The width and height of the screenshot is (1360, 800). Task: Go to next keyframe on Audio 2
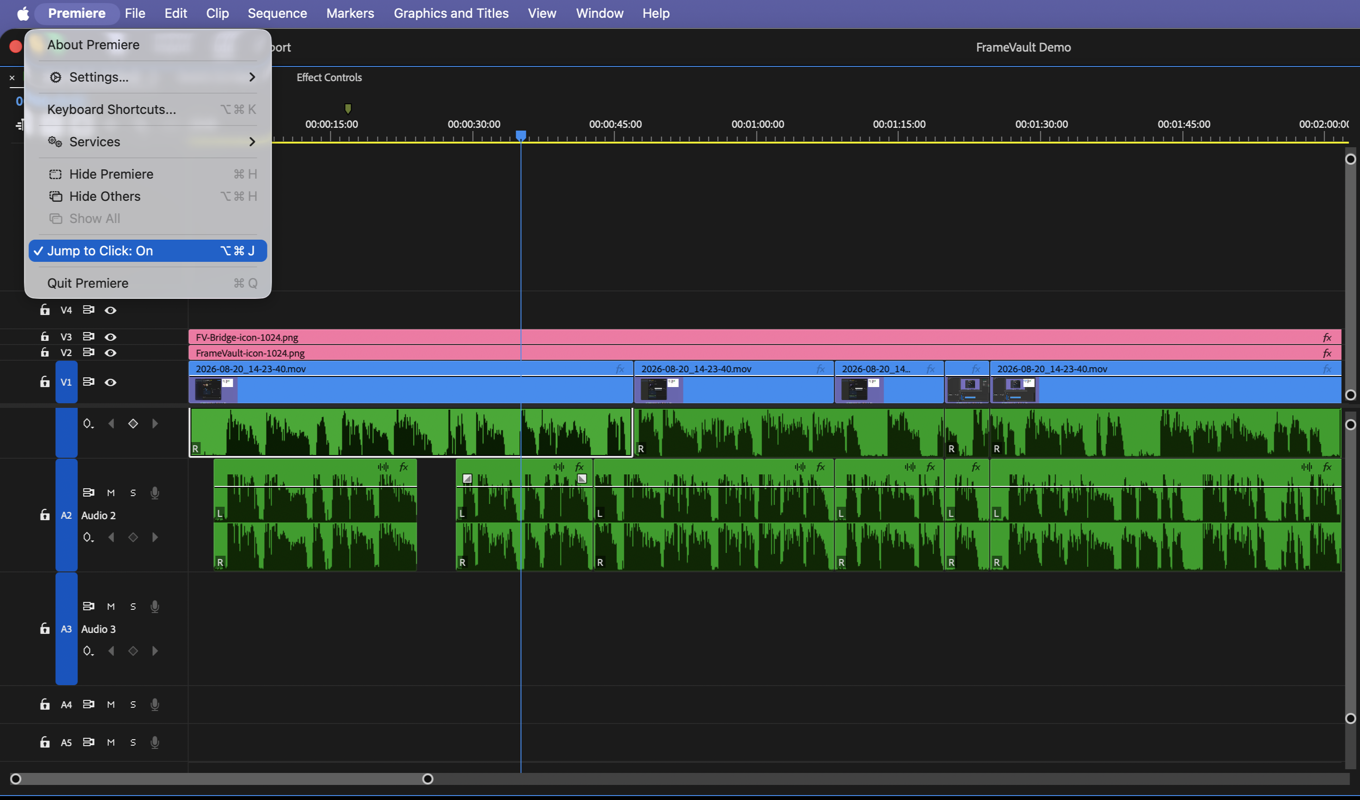pyautogui.click(x=155, y=538)
